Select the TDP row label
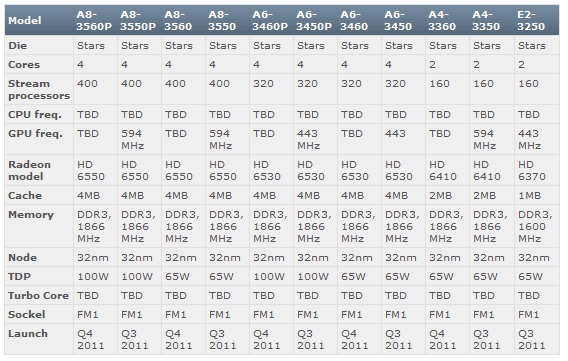Viewport: 568px width, 361px height. [20, 277]
